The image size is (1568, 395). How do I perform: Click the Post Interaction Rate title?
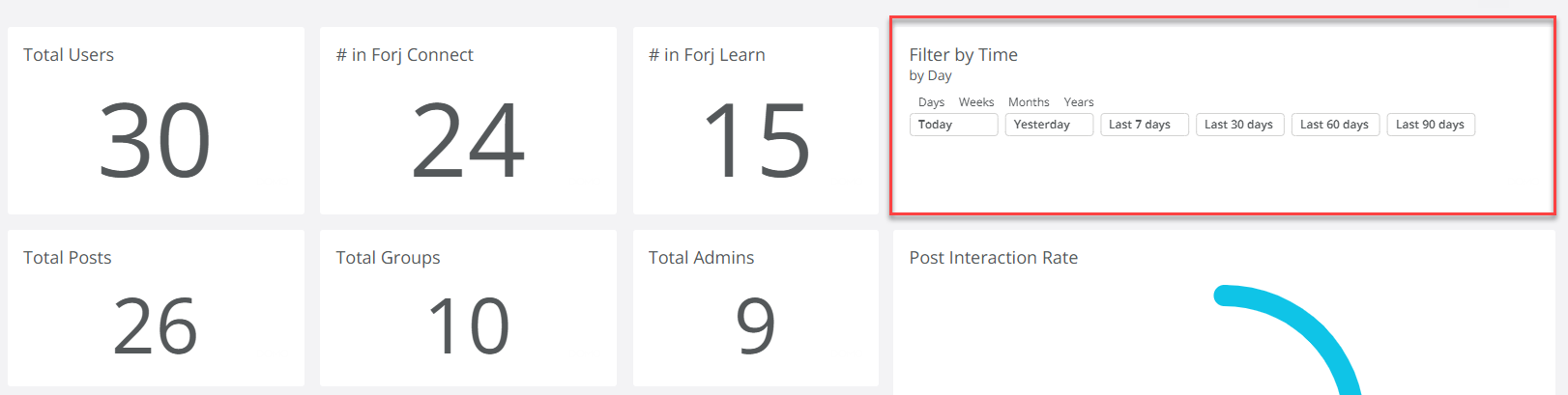pyautogui.click(x=993, y=258)
